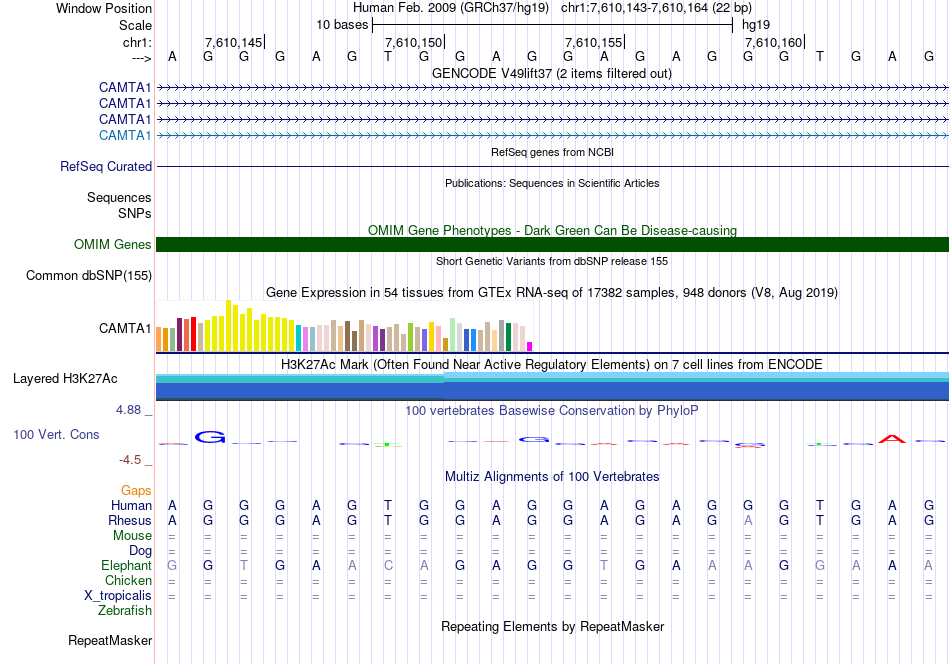Select the Rhesus alignment row label

click(x=129, y=520)
